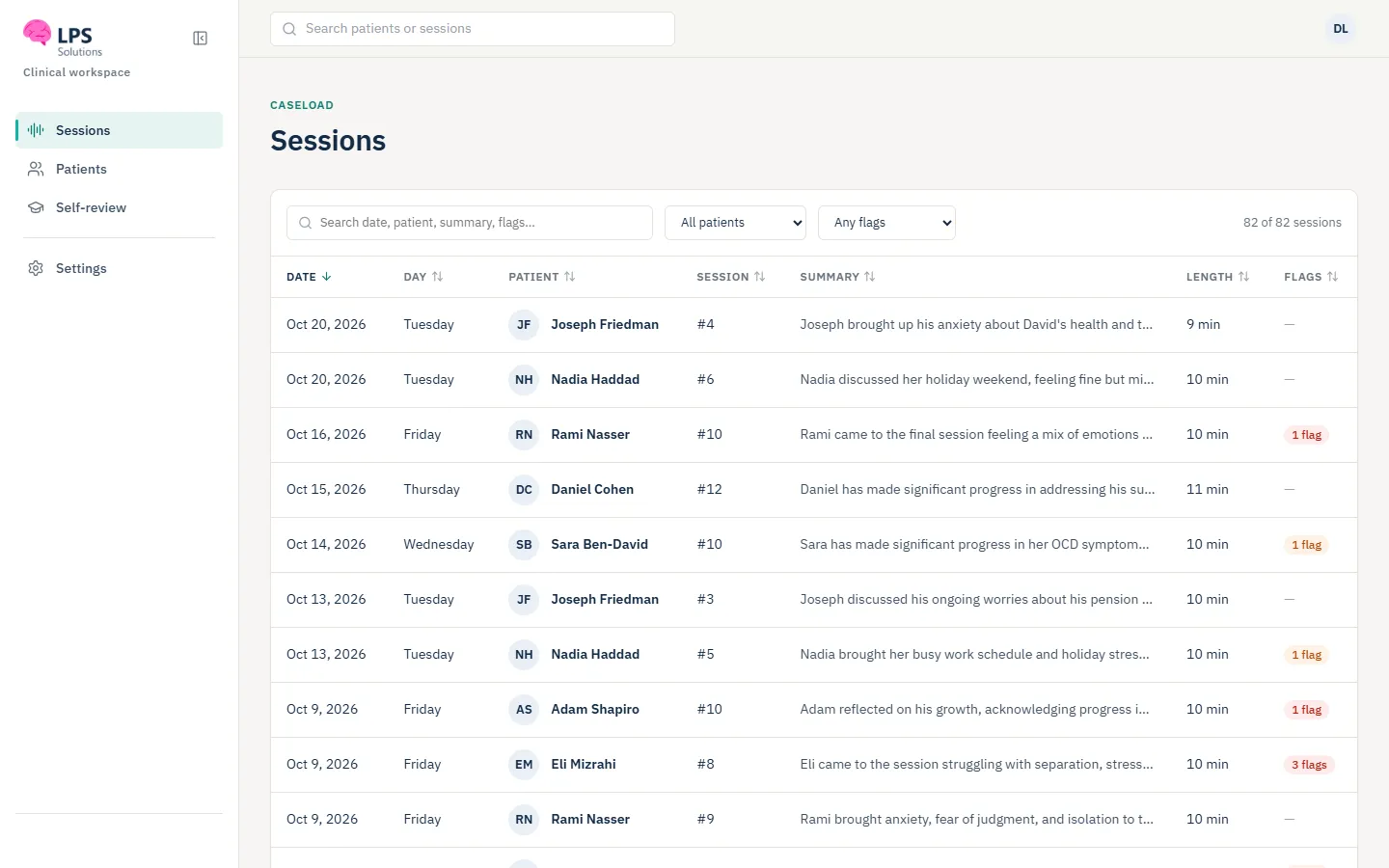This screenshot has height=868, width=1389.
Task: Sort the table by Length column
Action: click(1217, 277)
